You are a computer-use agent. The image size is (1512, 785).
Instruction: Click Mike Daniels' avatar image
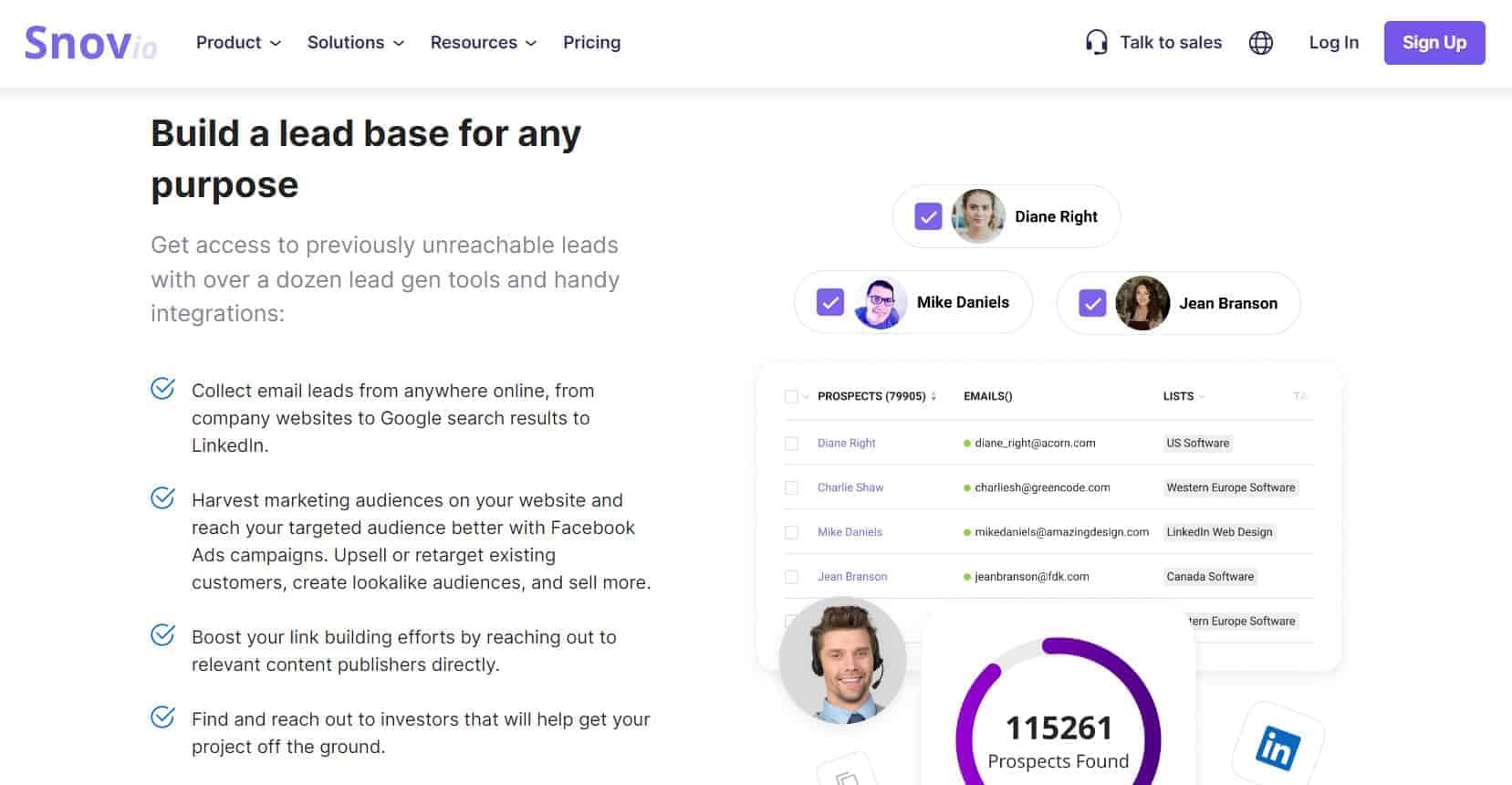point(881,302)
